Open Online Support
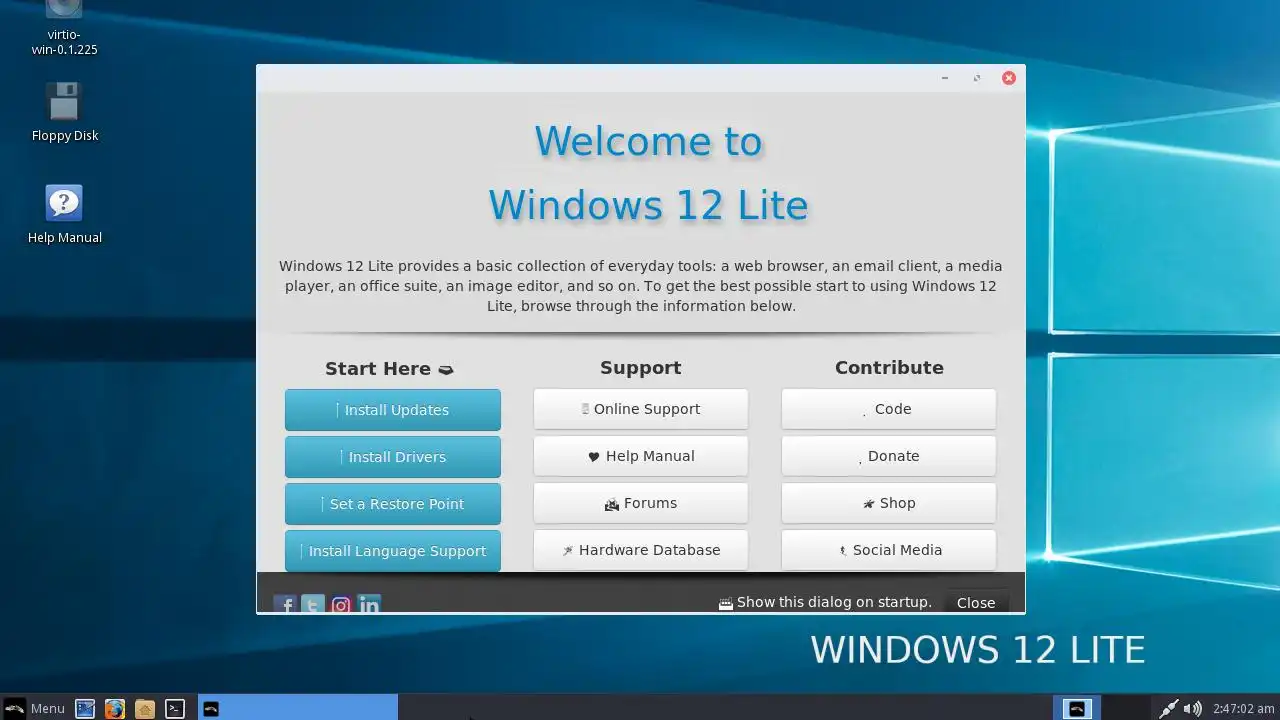This screenshot has height=720, width=1280. (641, 409)
